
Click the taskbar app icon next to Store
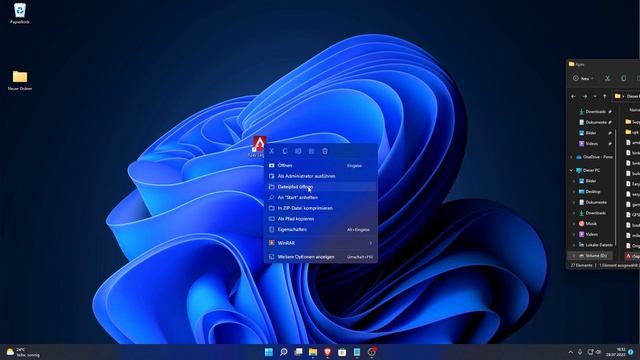pos(357,352)
